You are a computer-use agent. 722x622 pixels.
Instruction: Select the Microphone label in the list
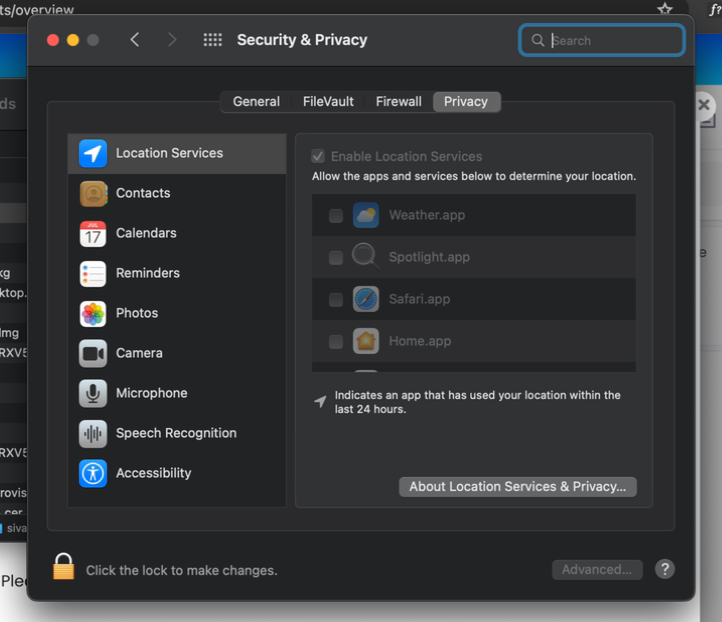click(151, 394)
